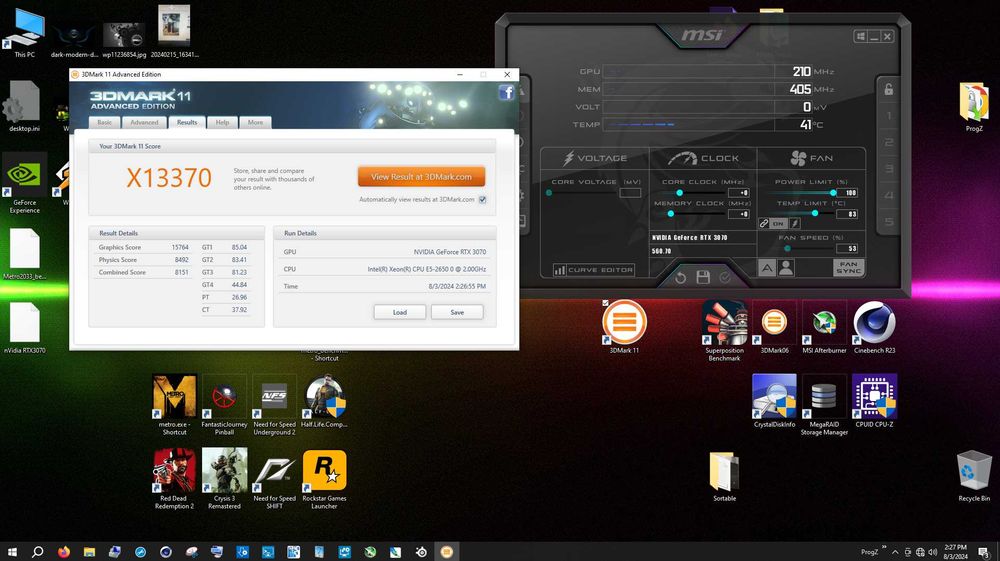Open the GeForce Experience desktop icon
The width and height of the screenshot is (1000, 561).
(24, 184)
